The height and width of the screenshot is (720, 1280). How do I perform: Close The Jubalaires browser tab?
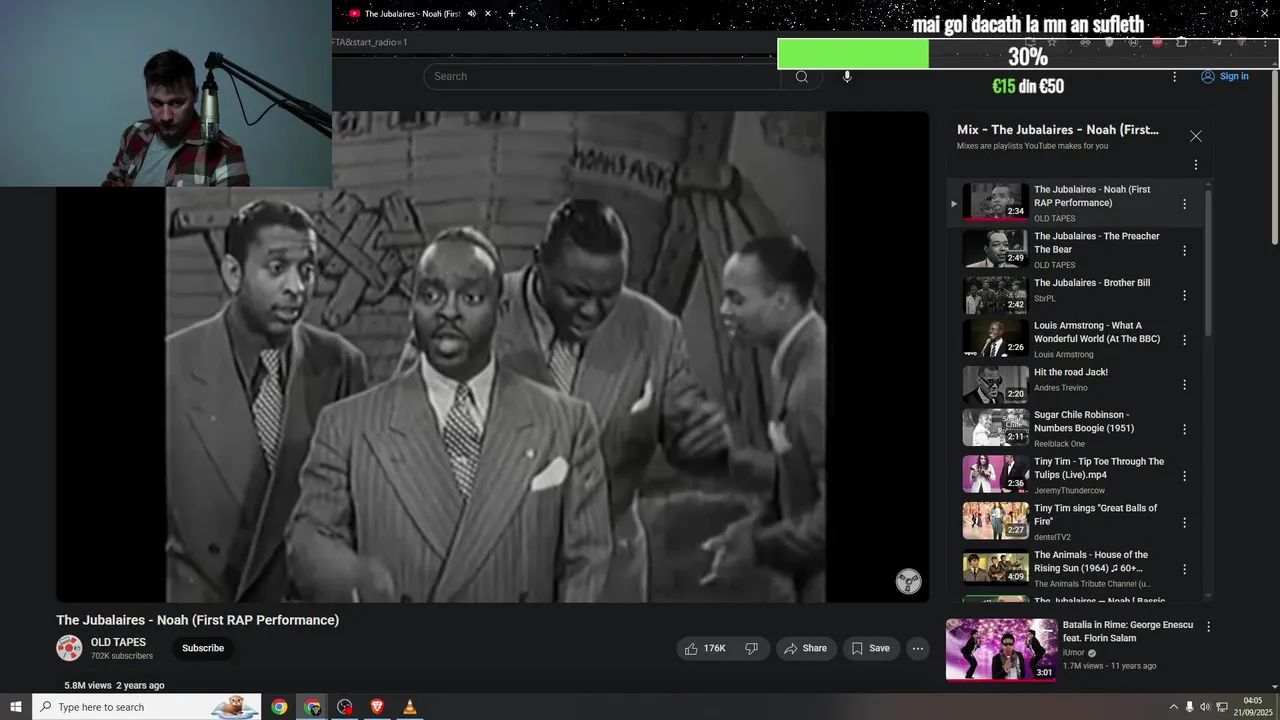[488, 13]
